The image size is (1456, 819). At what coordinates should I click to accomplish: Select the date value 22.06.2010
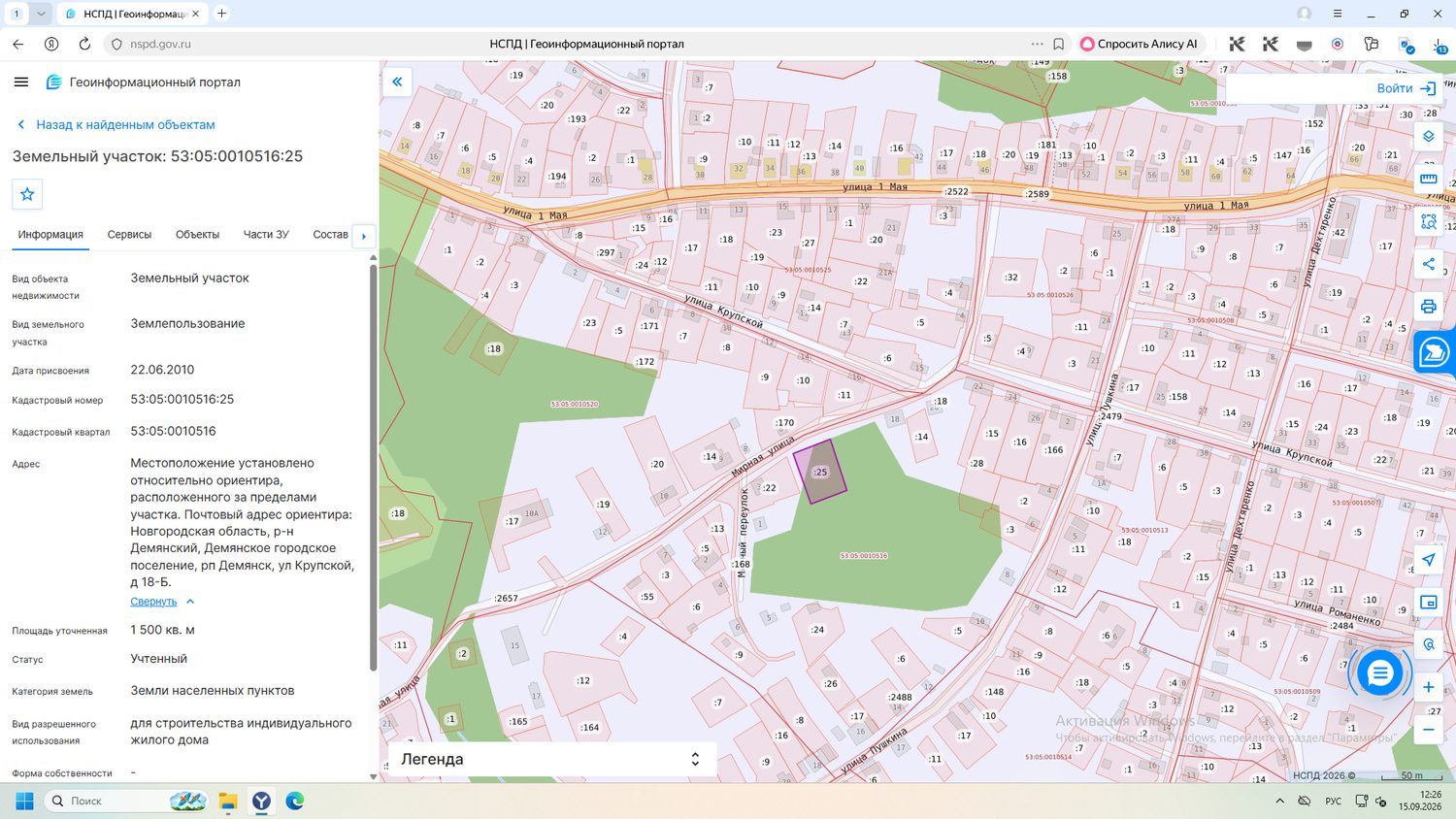tap(162, 370)
